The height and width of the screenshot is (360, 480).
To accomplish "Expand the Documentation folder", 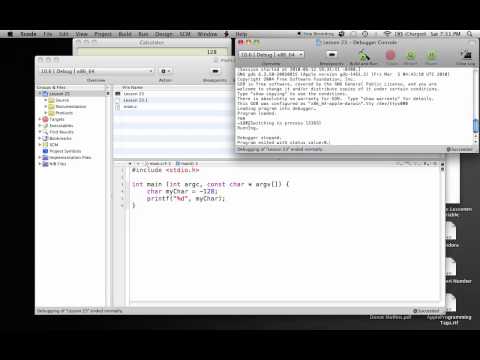I will pos(46,106).
